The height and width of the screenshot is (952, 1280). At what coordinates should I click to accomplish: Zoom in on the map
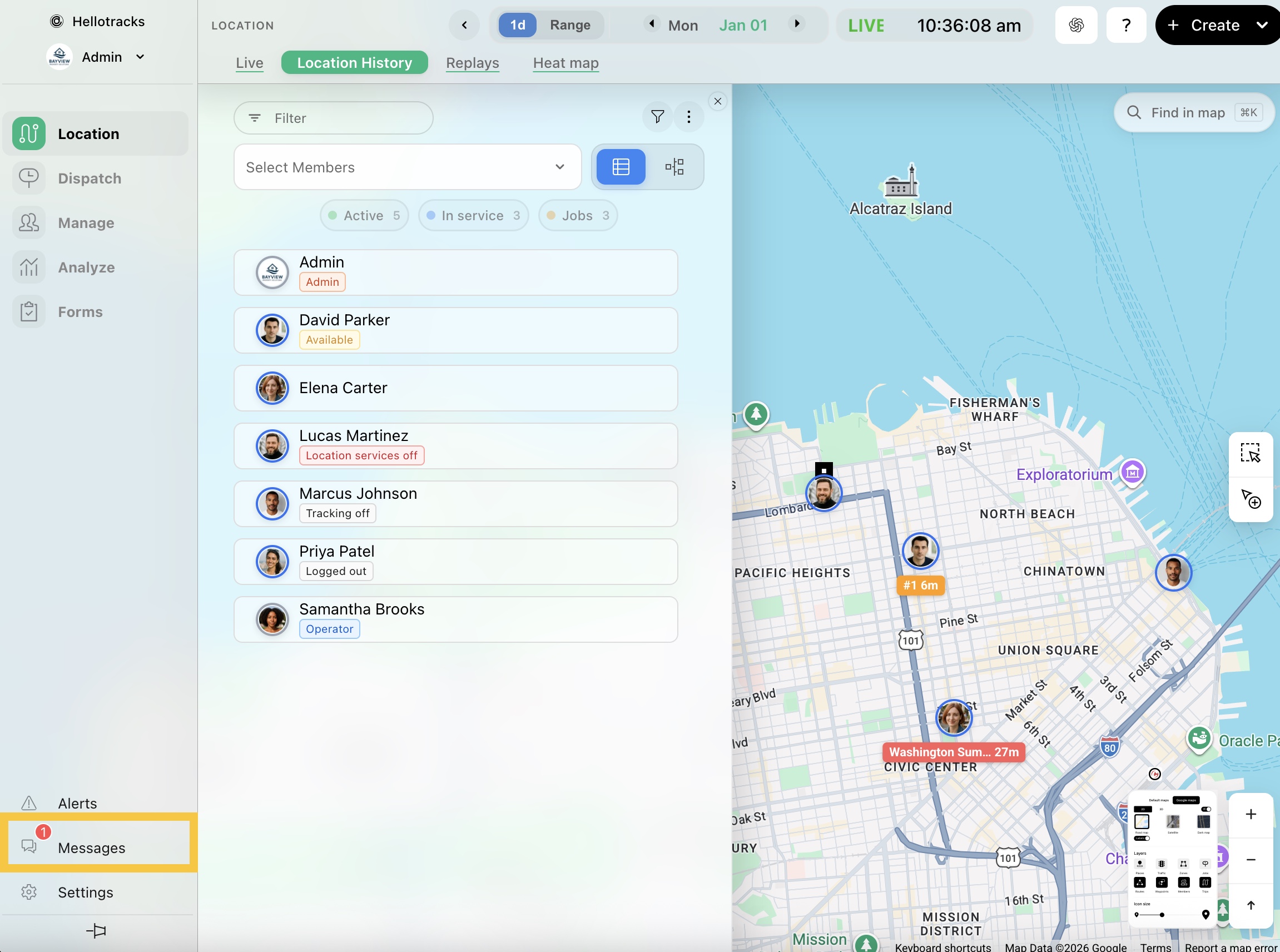1251,814
